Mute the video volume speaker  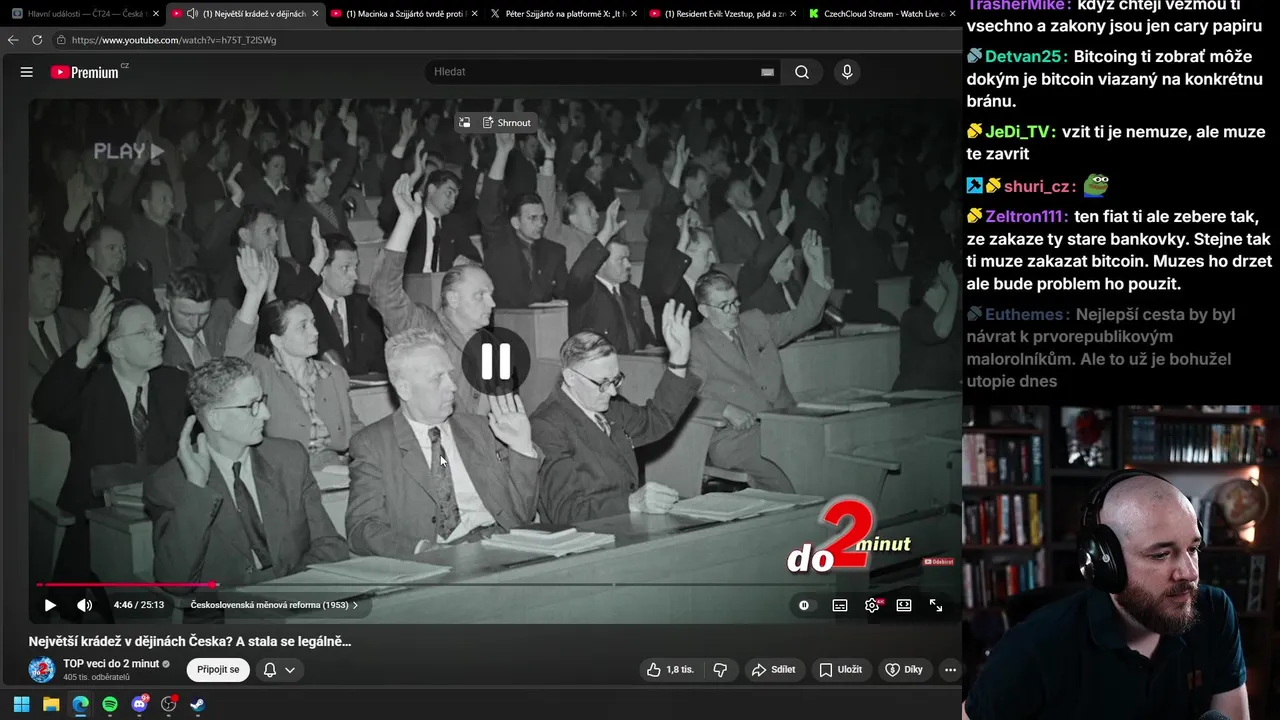85,605
